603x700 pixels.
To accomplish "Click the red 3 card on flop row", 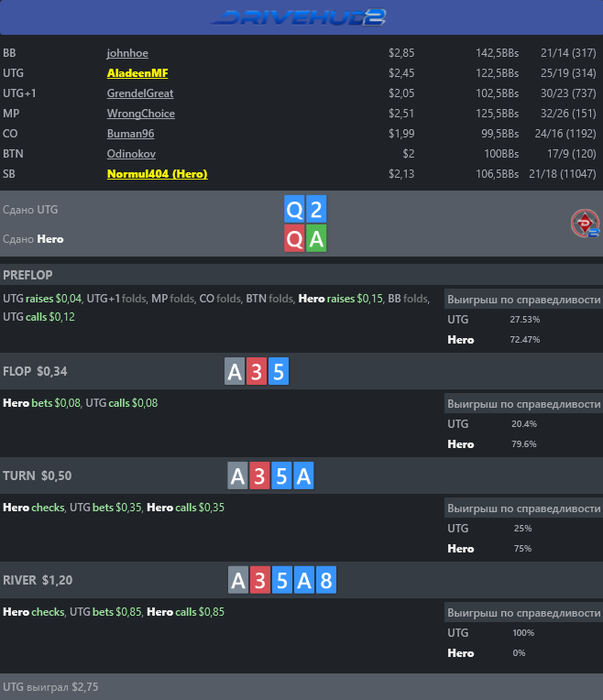I will click(256, 371).
